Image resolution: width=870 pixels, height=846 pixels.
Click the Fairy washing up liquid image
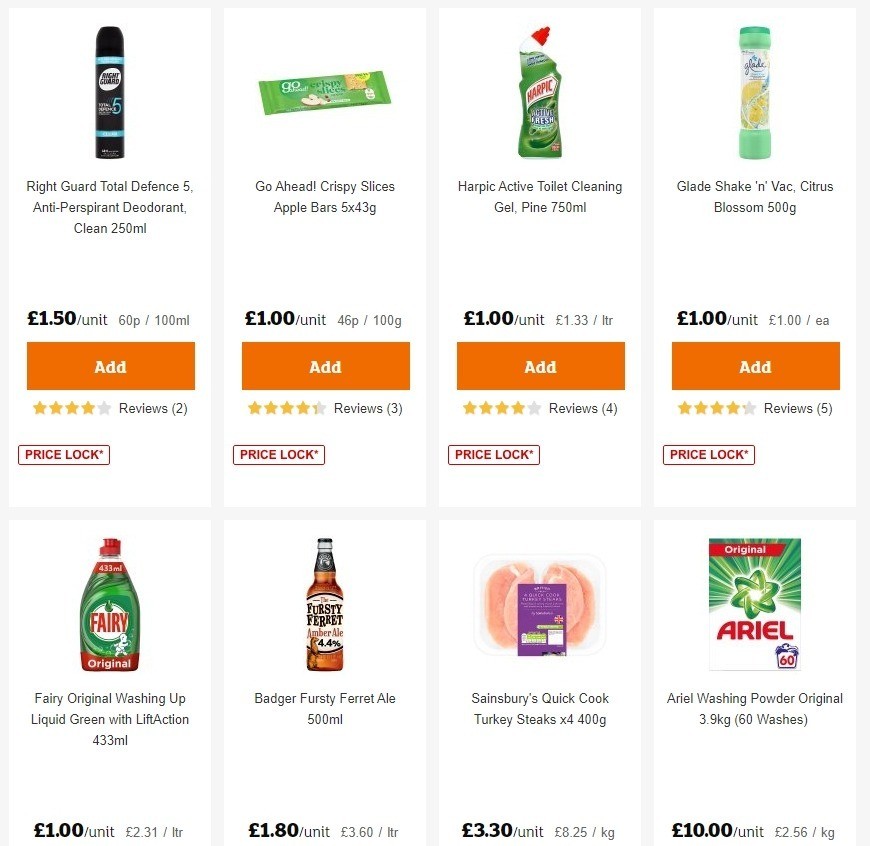(110, 604)
